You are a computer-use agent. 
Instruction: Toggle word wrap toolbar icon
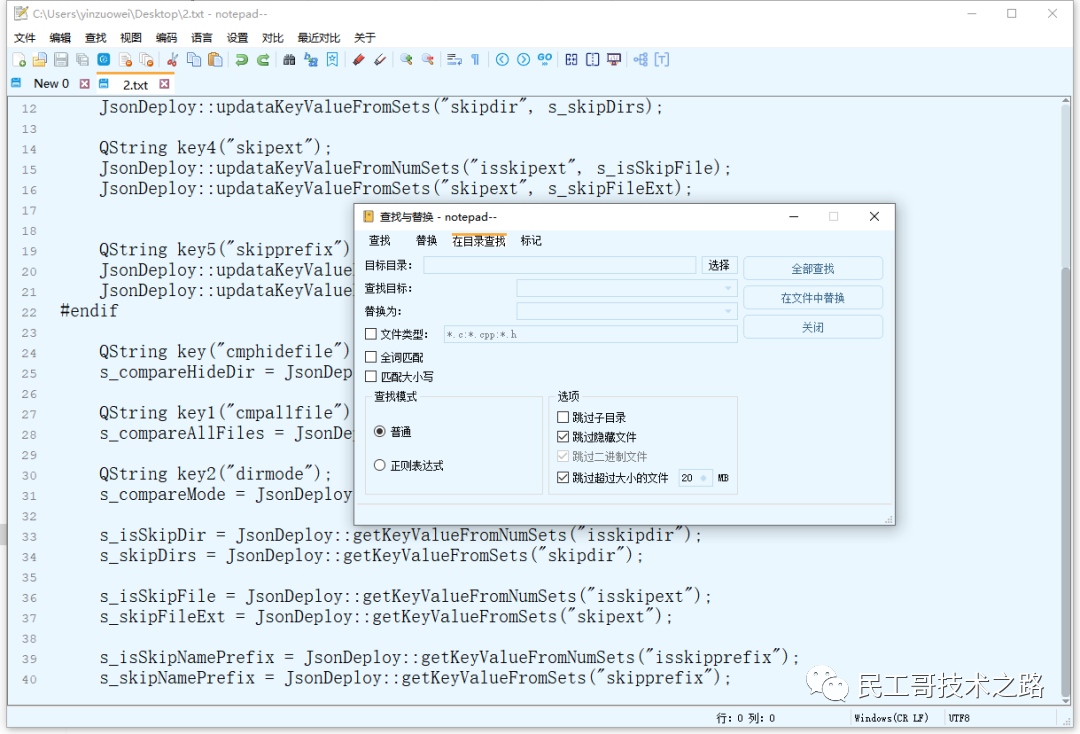pyautogui.click(x=455, y=60)
